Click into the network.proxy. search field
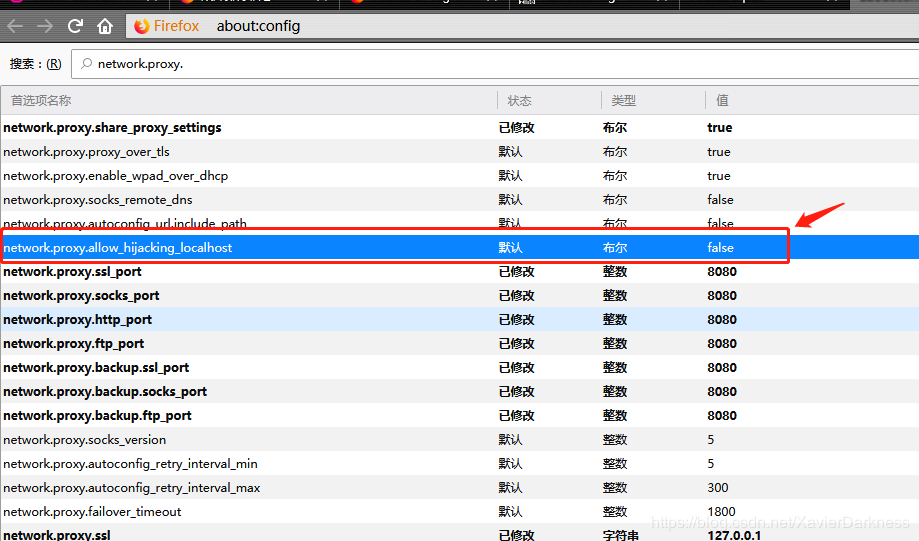The image size is (919, 541). [495, 64]
